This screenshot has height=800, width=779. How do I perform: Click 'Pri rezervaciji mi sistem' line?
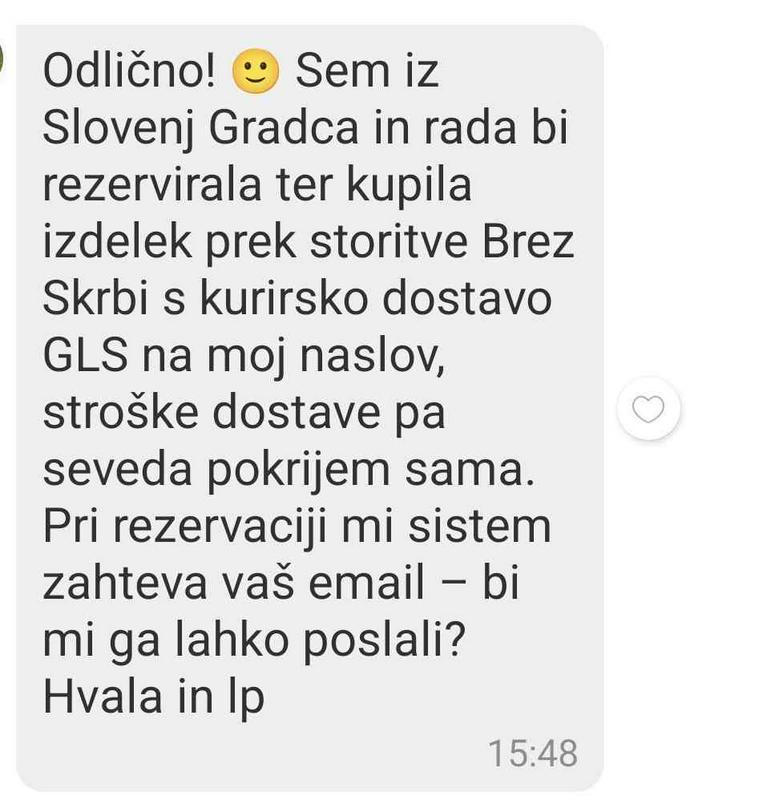pyautogui.click(x=297, y=527)
